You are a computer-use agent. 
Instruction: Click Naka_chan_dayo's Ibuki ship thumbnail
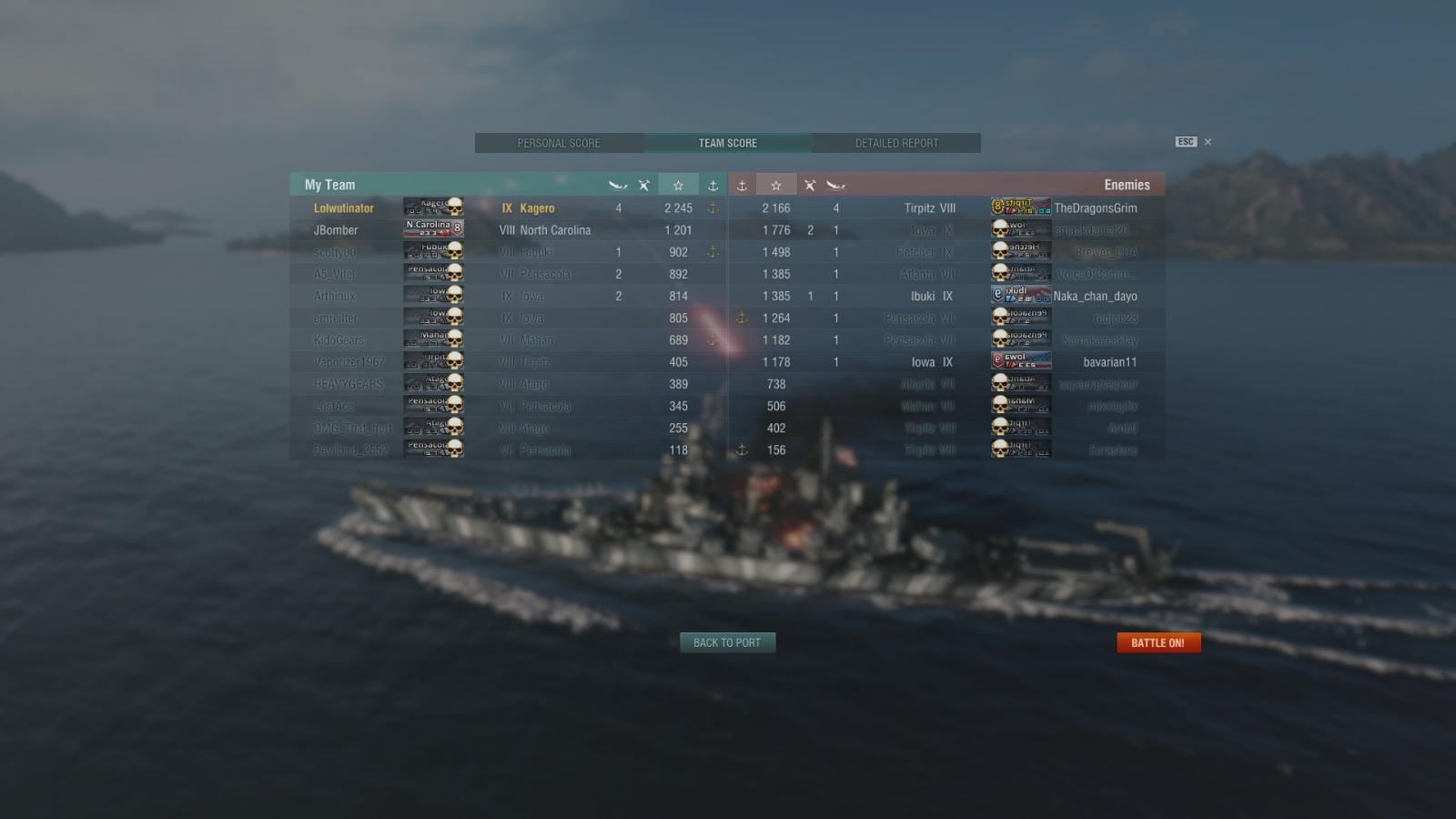tap(1021, 296)
